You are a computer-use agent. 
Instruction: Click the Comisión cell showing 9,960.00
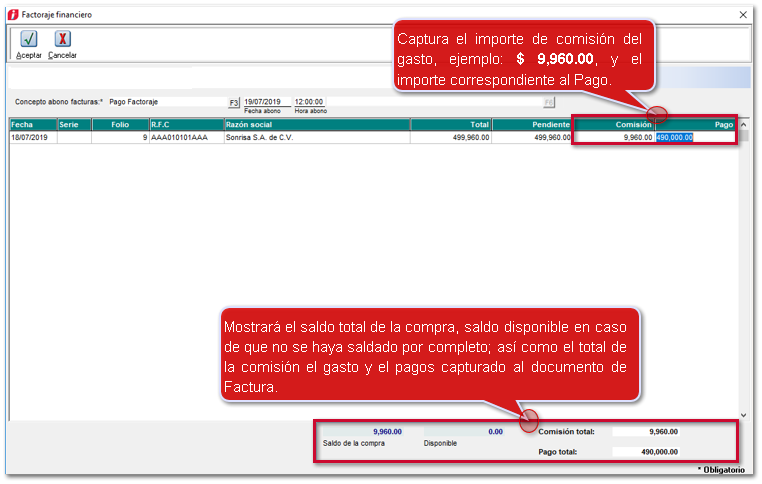[614, 138]
